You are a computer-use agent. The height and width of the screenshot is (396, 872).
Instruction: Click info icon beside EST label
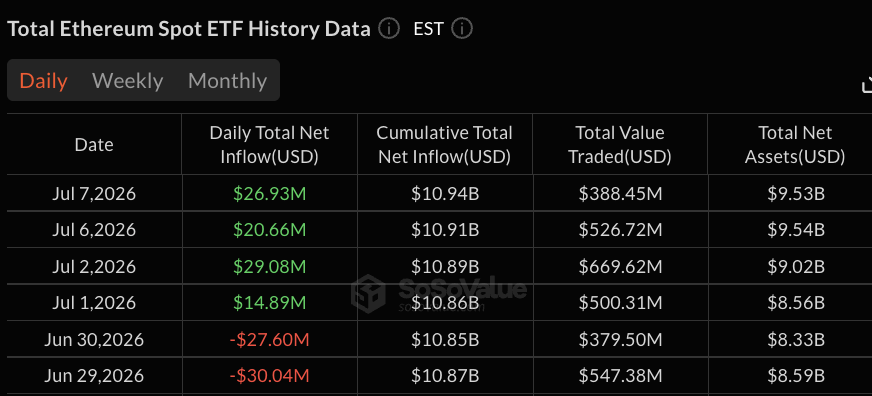pyautogui.click(x=462, y=28)
